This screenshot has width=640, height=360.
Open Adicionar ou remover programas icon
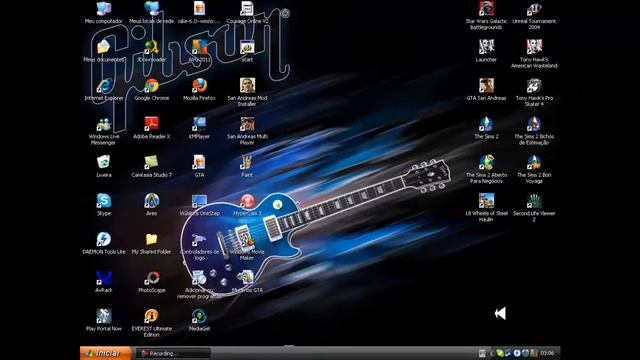click(199, 277)
